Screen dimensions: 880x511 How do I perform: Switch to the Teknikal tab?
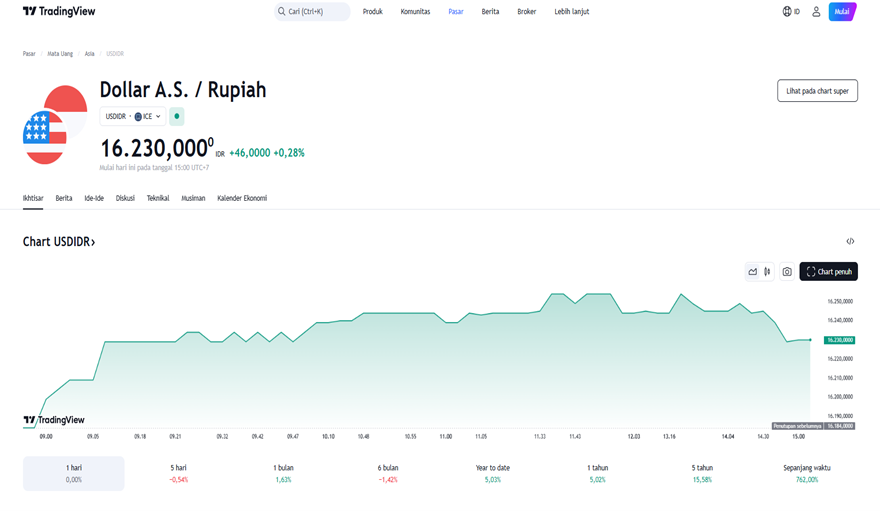(158, 198)
